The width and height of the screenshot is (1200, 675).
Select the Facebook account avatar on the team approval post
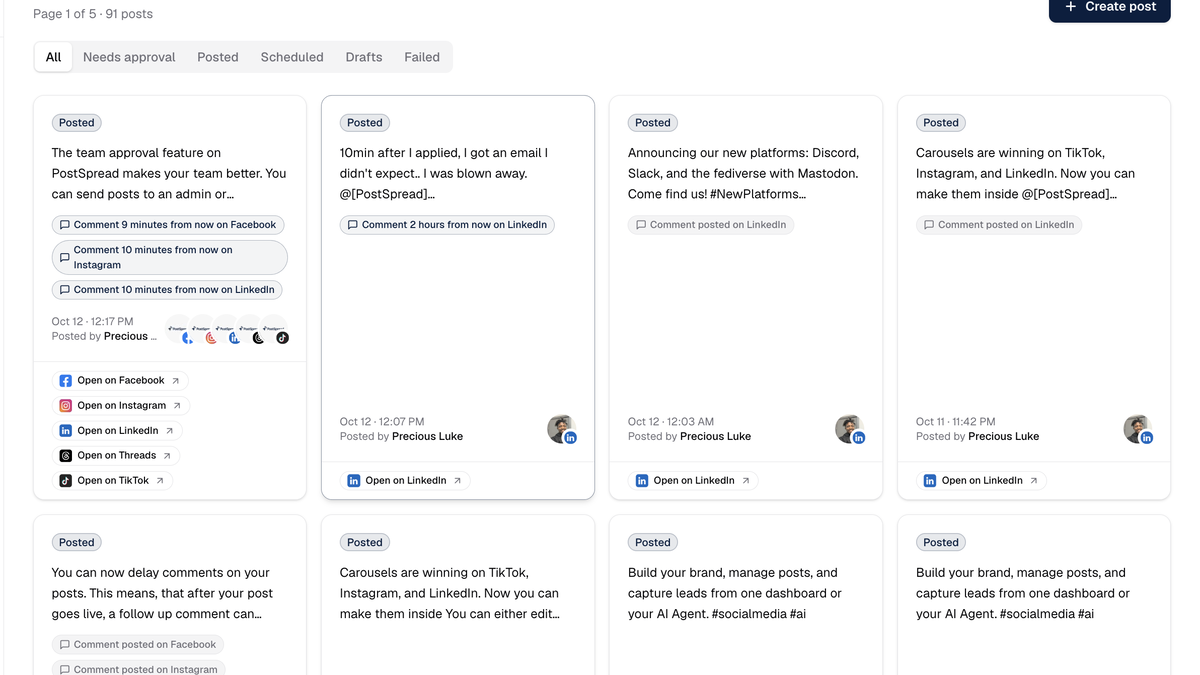(x=178, y=330)
